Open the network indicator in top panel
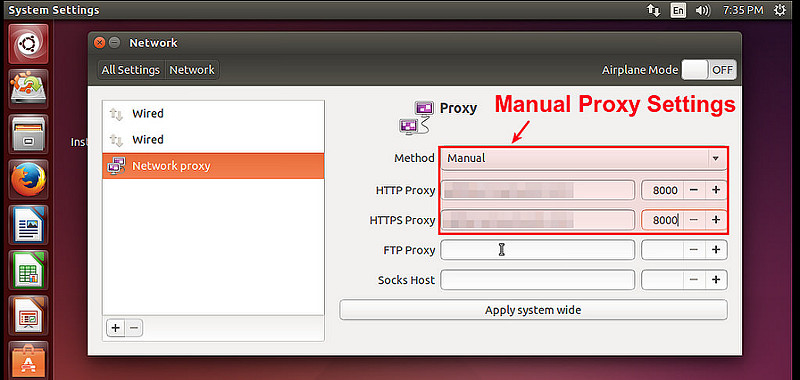Viewport: 800px width, 380px height. pyautogui.click(x=654, y=10)
